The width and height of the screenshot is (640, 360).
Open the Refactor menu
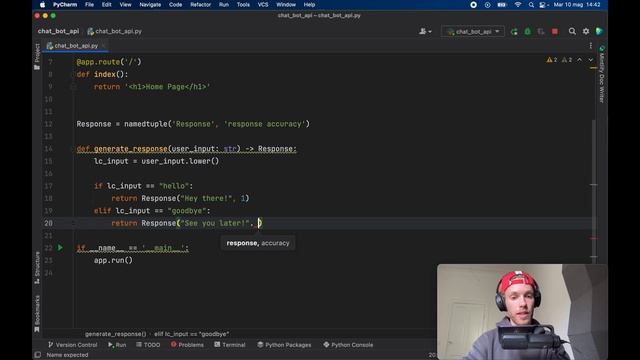(200, 5)
